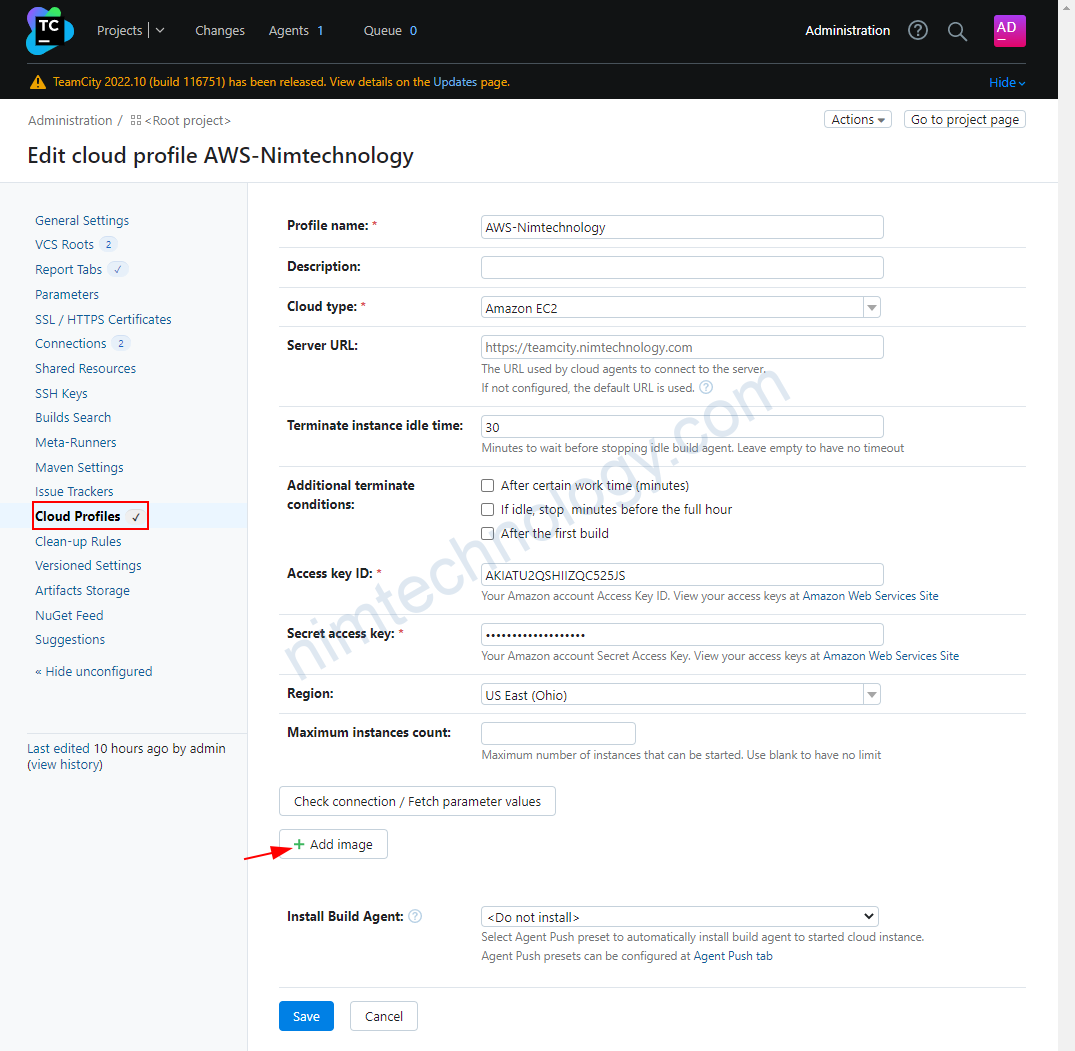The height and width of the screenshot is (1051, 1075).
Task: Open the Actions dropdown button
Action: (x=857, y=119)
